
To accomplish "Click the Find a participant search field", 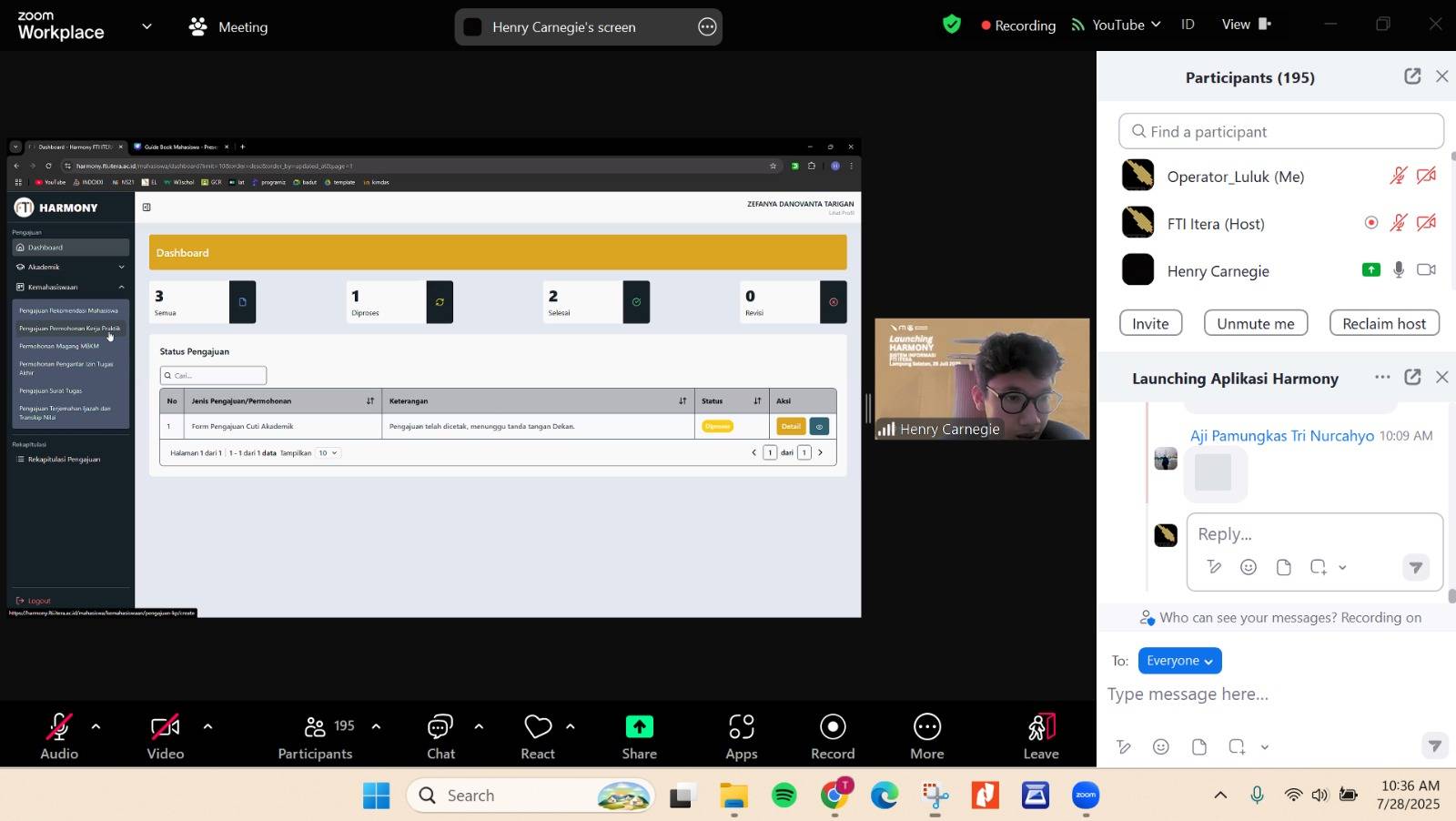I will tap(1280, 132).
